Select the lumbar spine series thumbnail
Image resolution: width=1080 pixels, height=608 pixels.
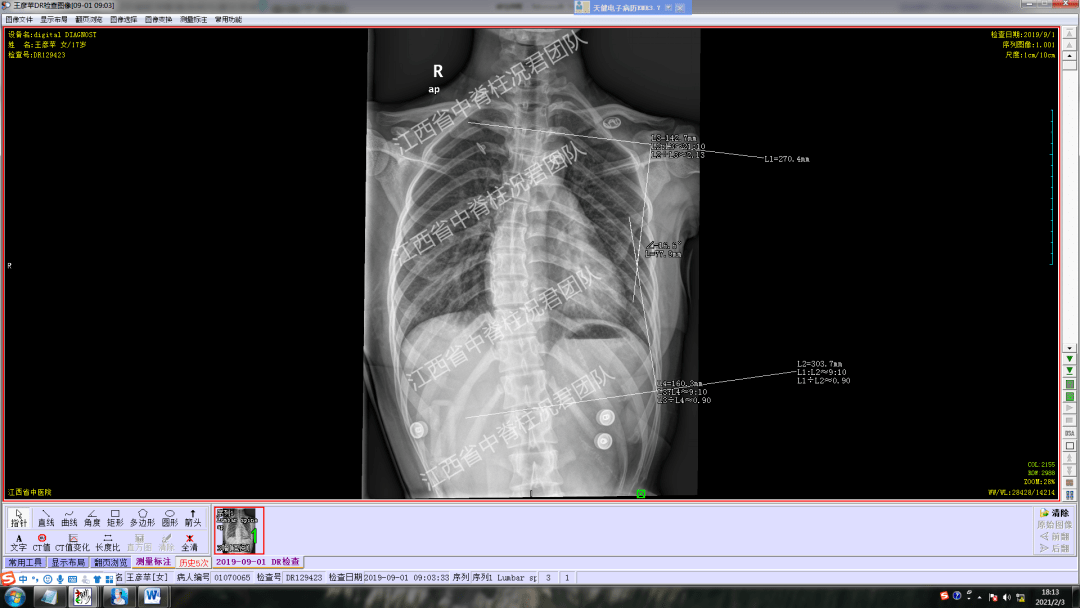coord(238,530)
